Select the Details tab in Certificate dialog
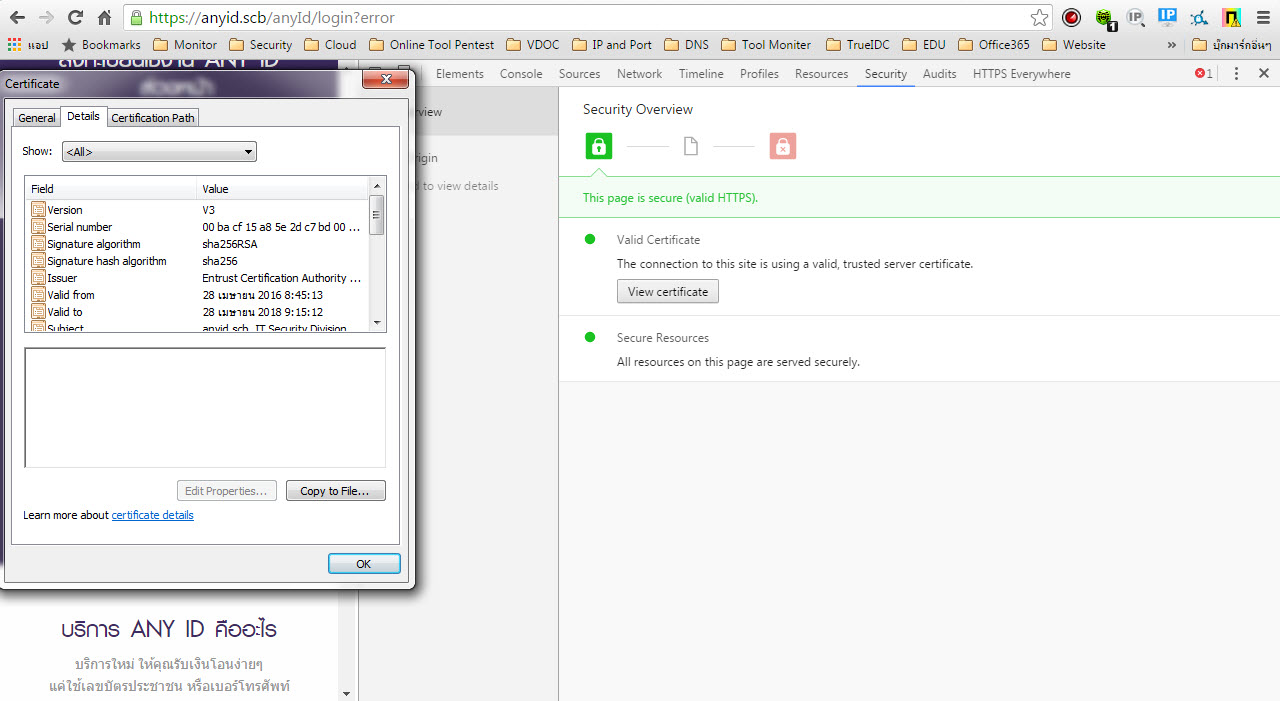The image size is (1280, 701). tap(83, 116)
